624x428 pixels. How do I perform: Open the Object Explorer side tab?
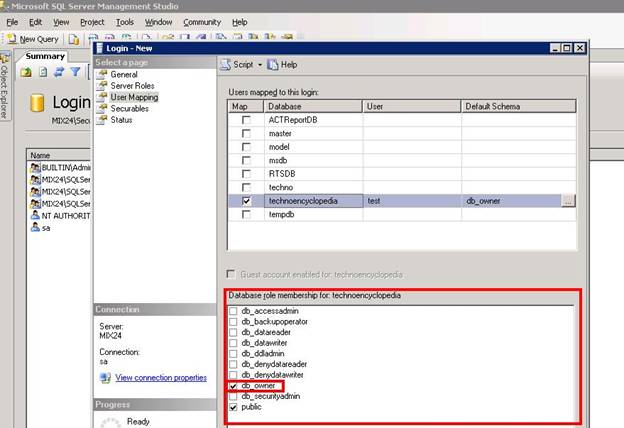(x=4, y=86)
